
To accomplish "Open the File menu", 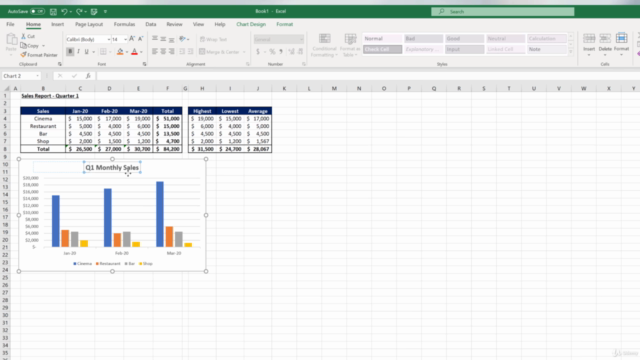I will (x=10, y=24).
